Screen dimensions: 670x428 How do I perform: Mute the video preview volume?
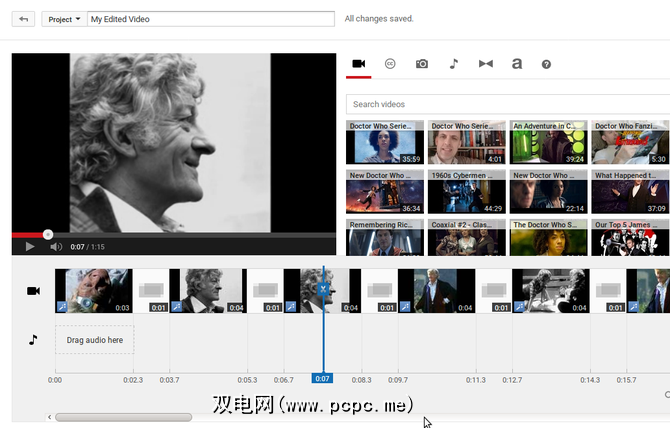(56, 246)
